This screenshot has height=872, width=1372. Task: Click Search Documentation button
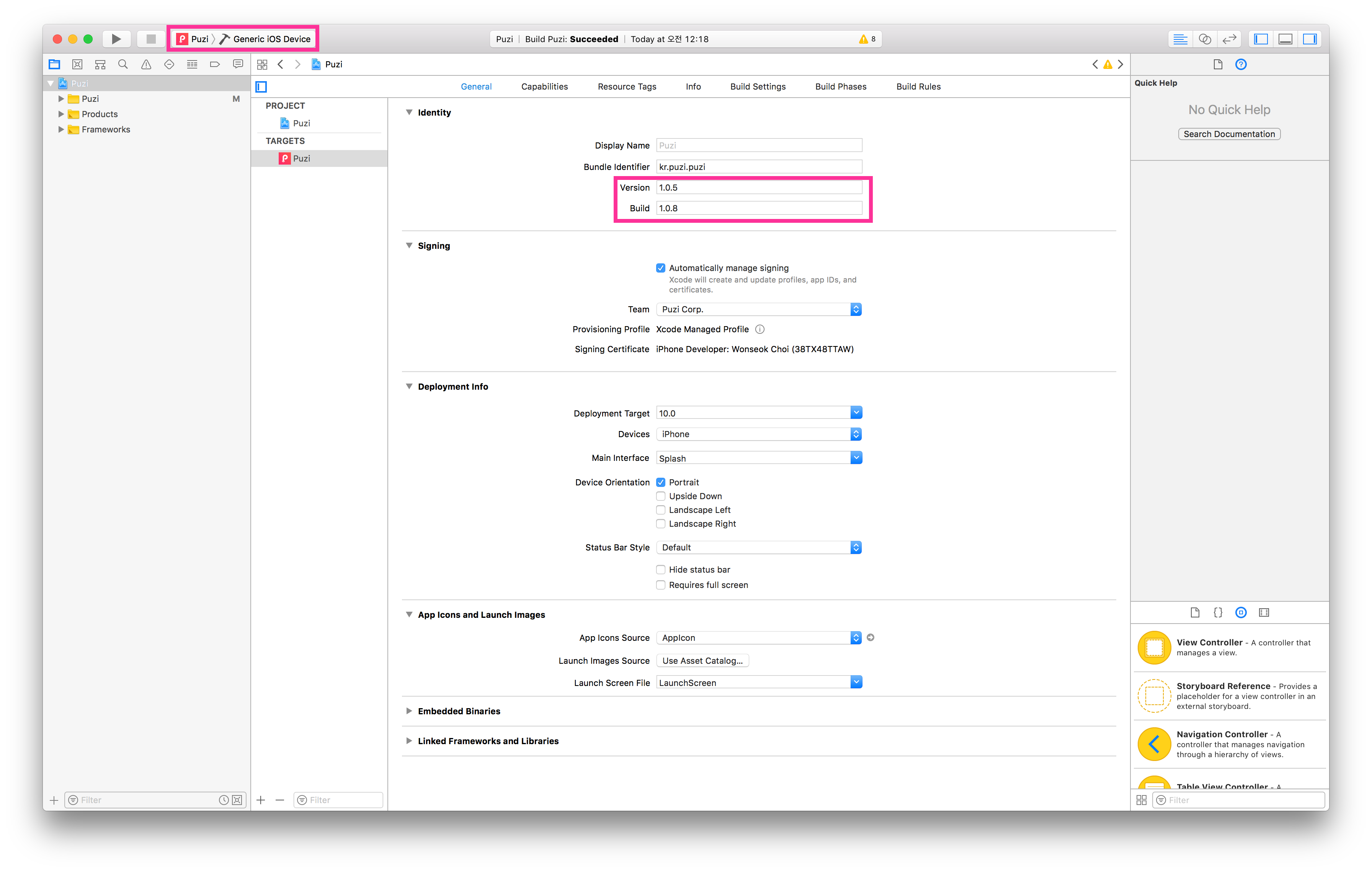1229,134
